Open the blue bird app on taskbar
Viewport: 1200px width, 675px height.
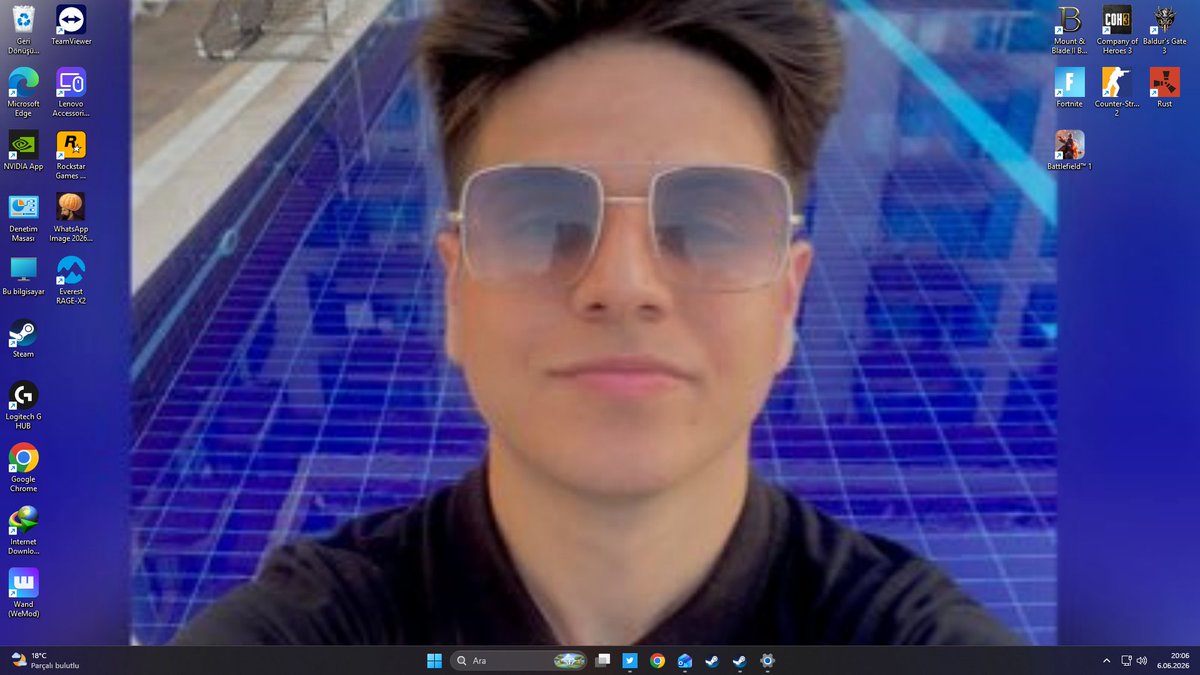tap(630, 660)
